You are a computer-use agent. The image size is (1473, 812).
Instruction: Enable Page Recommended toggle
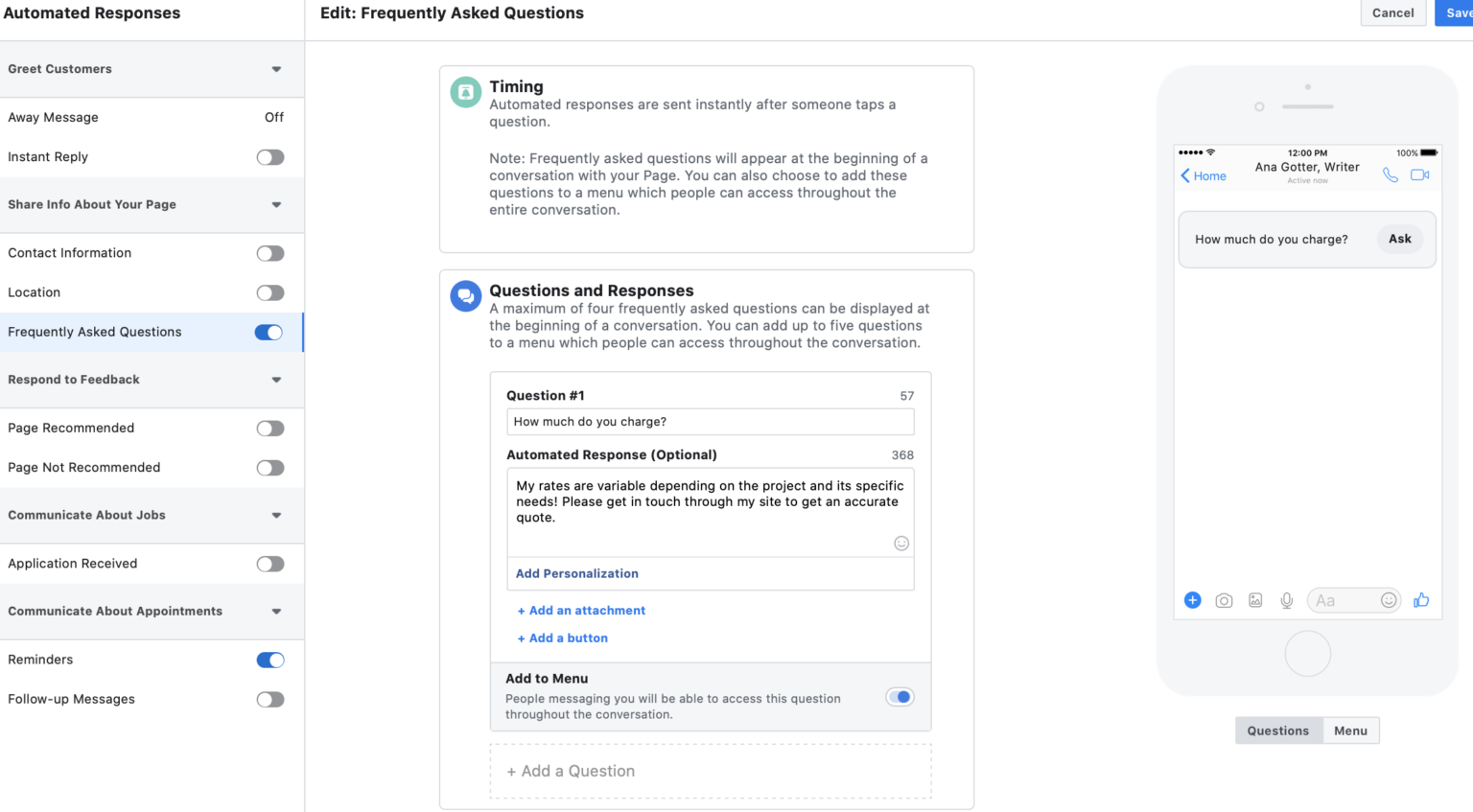270,429
